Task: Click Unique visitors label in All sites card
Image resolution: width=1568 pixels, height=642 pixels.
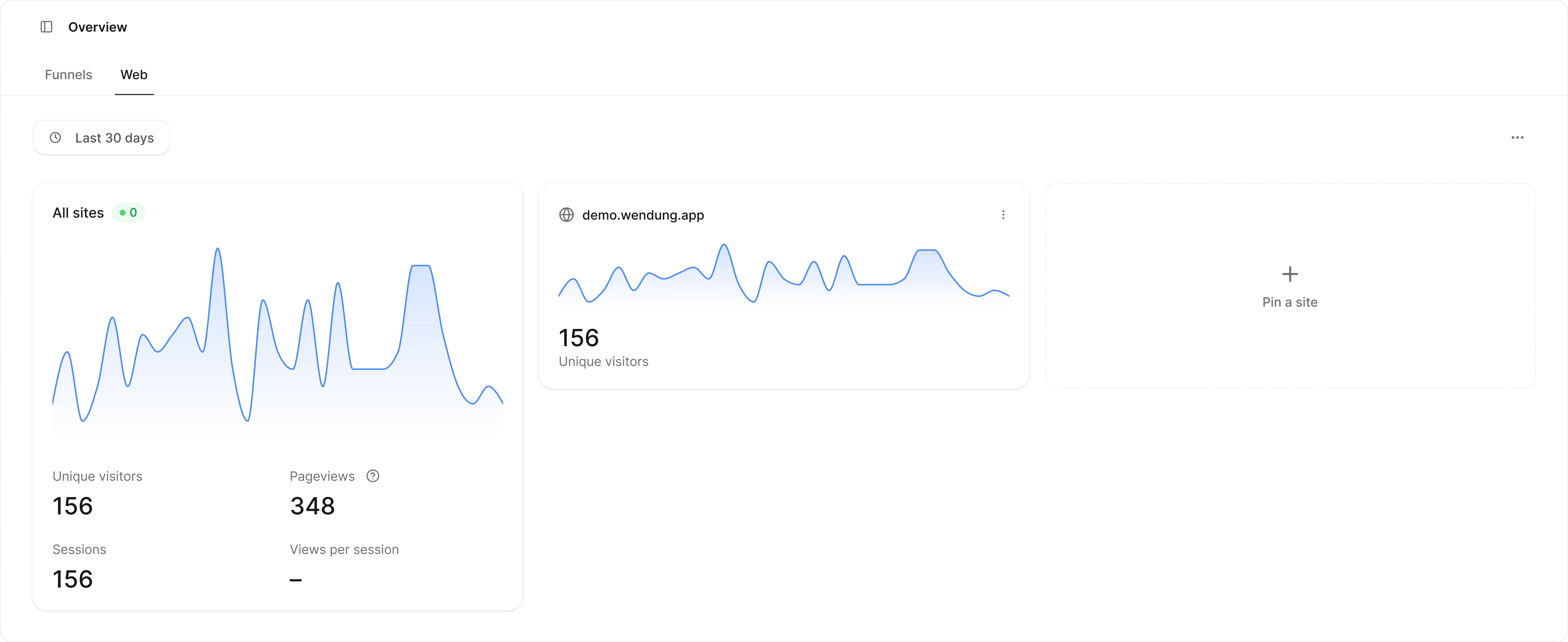Action: [97, 476]
